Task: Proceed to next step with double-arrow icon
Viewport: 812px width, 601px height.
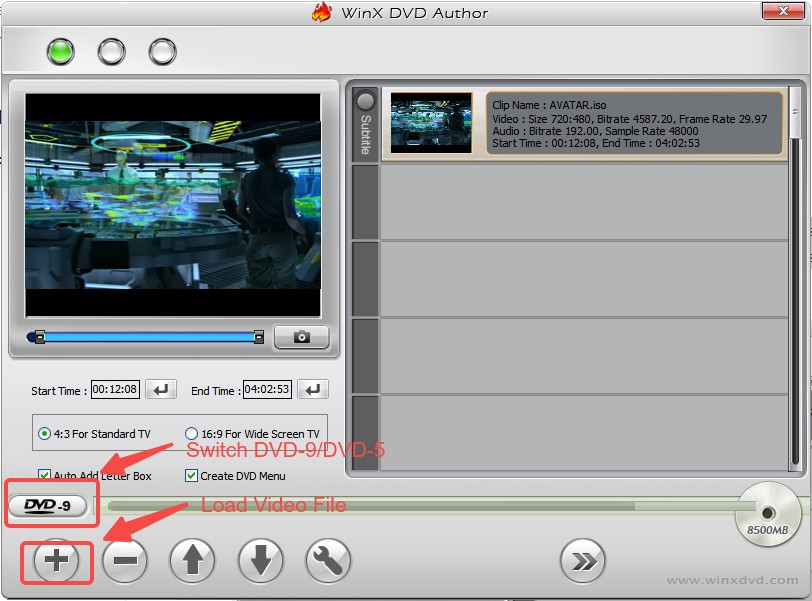Action: tap(583, 562)
